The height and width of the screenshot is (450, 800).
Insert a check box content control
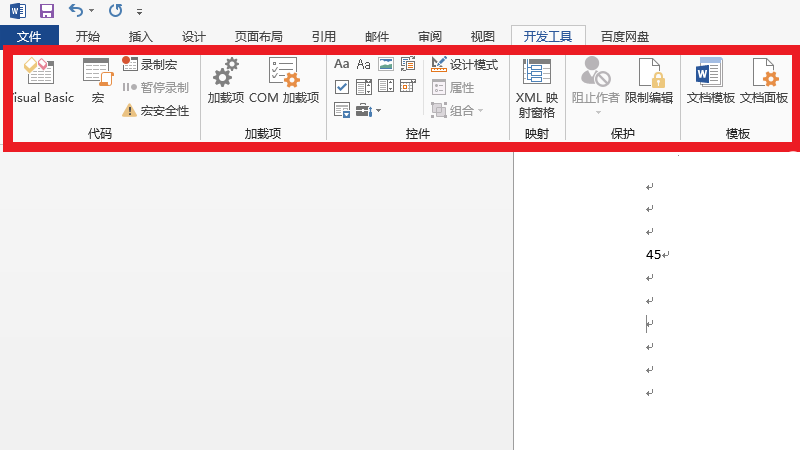(342, 87)
